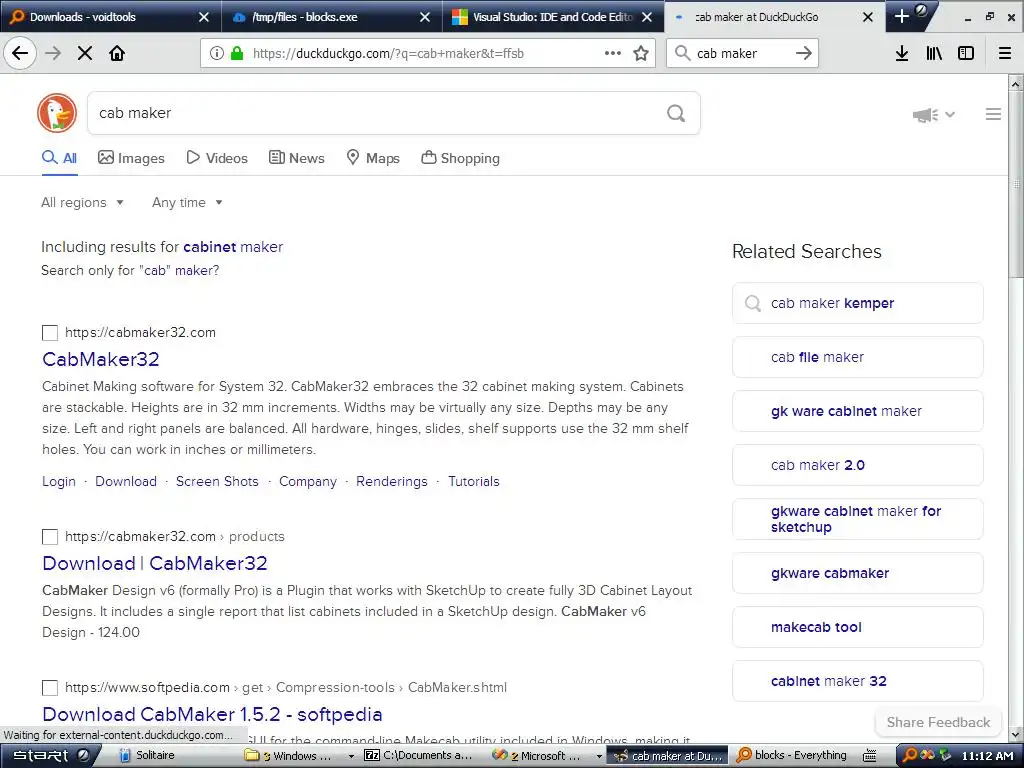Viewport: 1024px width, 768px height.
Task: Select the Images search tab
Action: pyautogui.click(x=131, y=158)
